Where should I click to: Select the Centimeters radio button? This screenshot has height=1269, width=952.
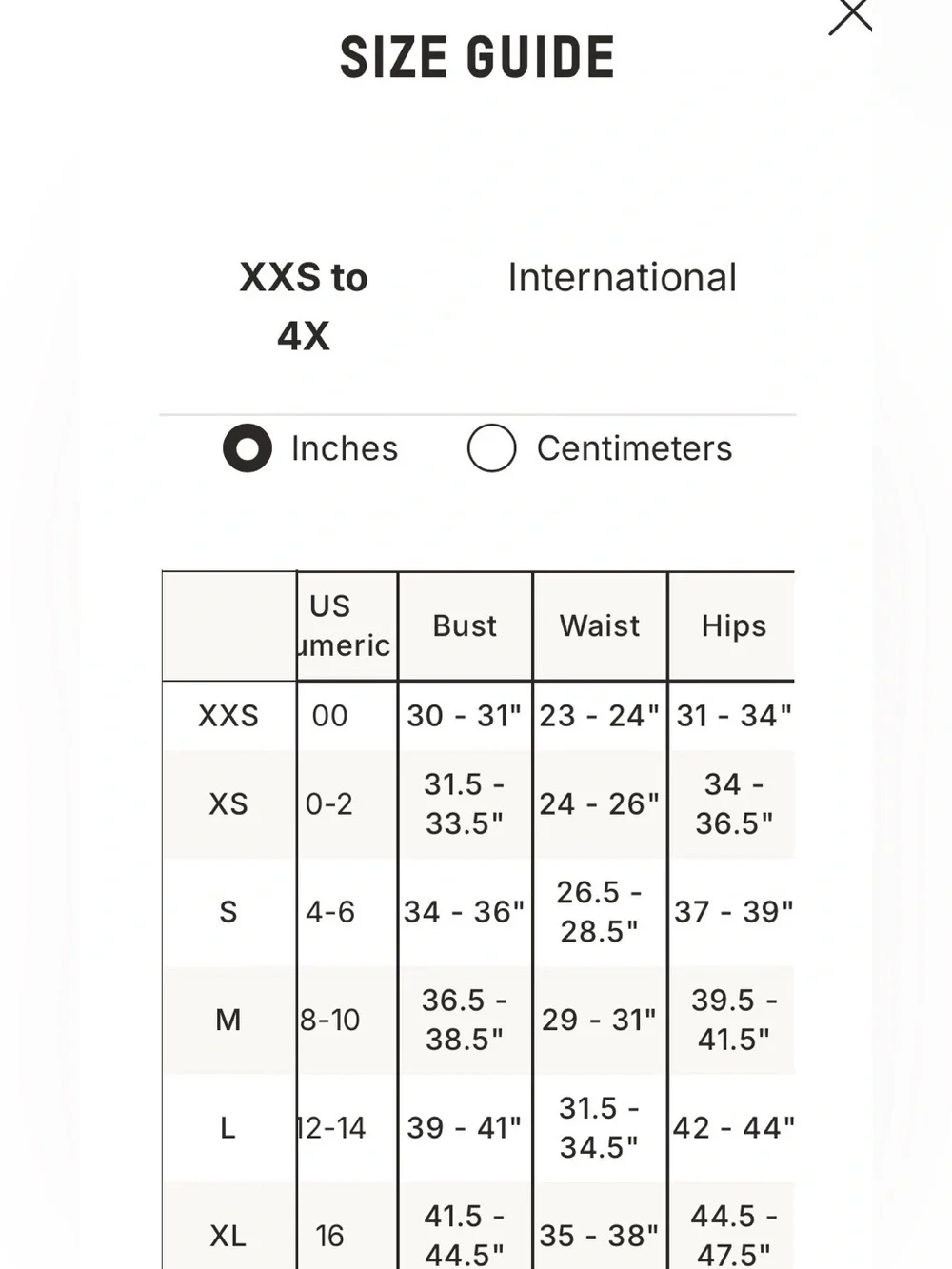tap(492, 448)
